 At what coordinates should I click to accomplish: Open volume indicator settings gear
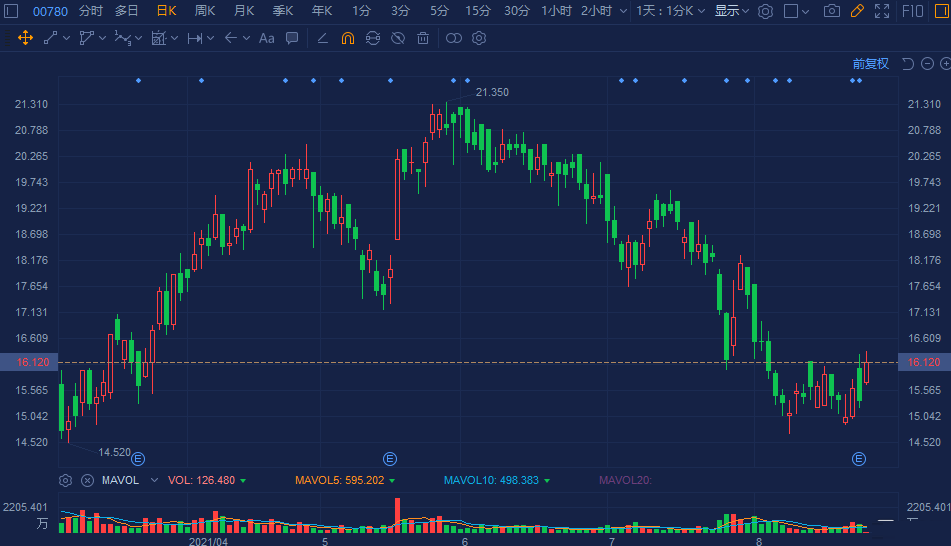coord(66,480)
